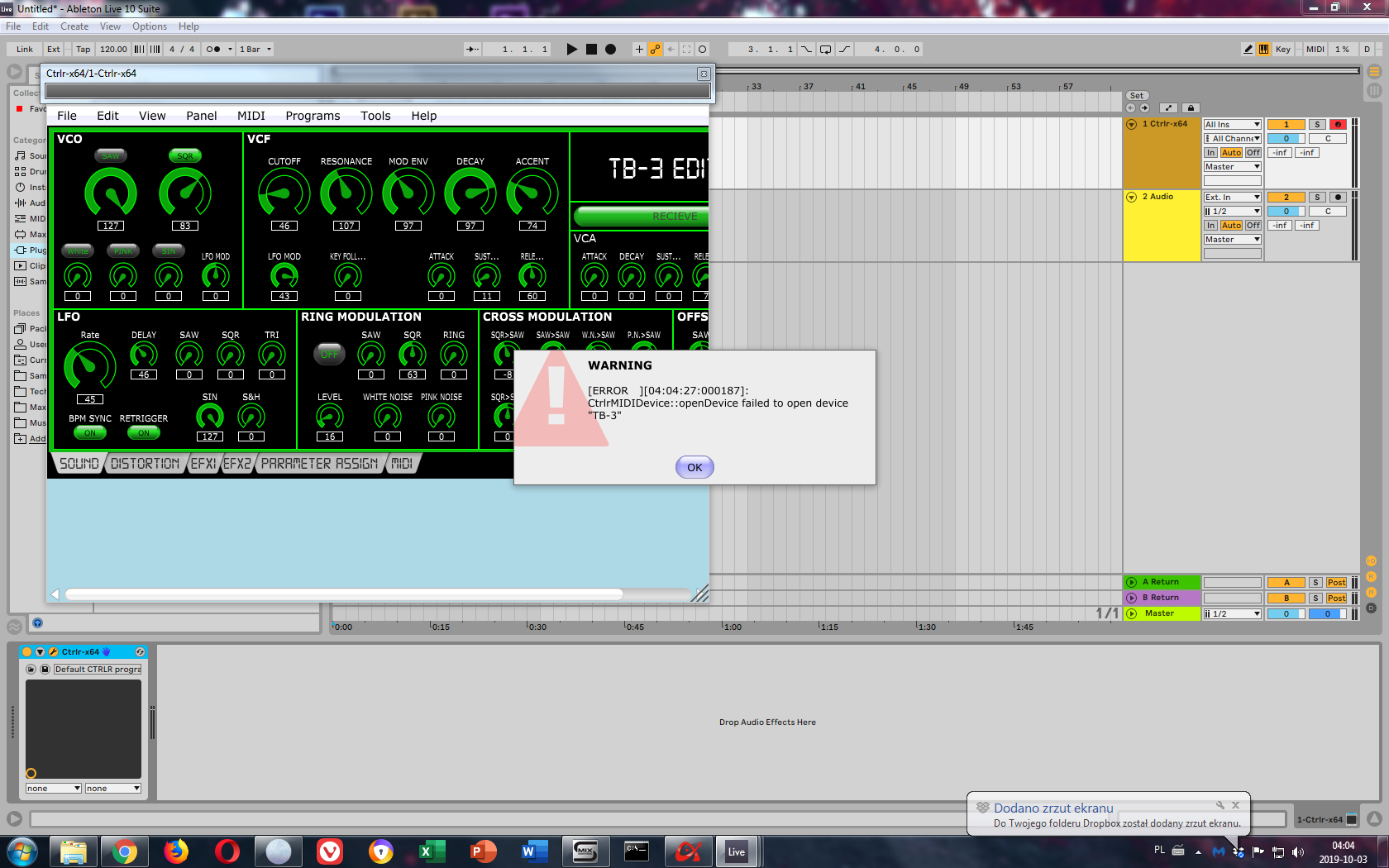Enable the Key map mode switch
The image size is (1389, 868).
(x=1282, y=50)
